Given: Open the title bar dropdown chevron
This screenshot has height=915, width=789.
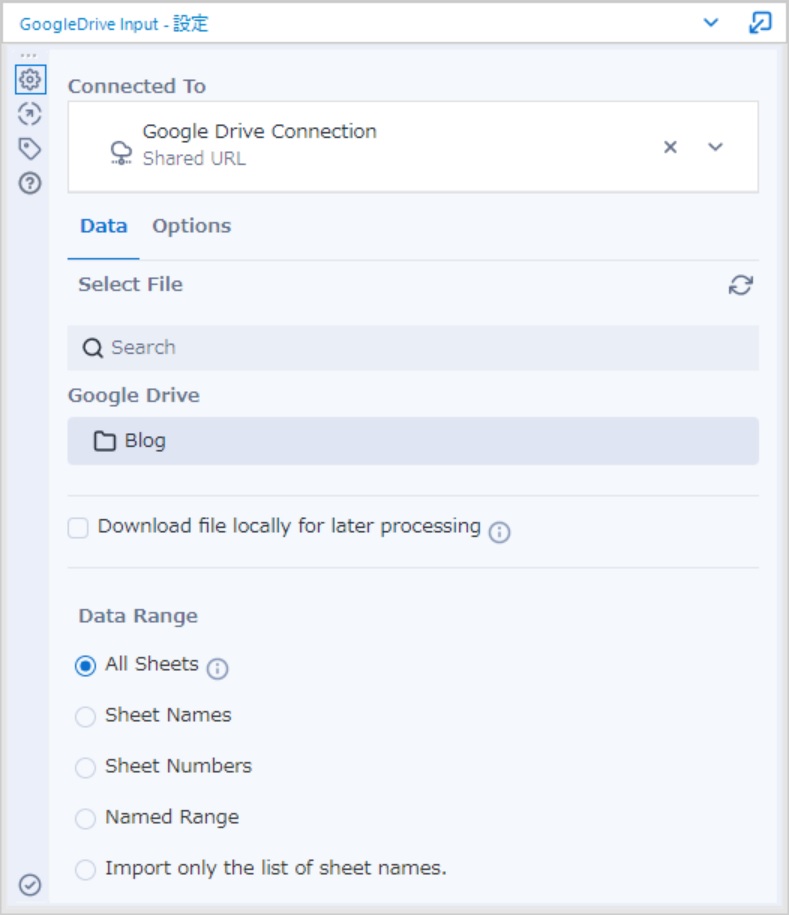Looking at the screenshot, I should click(711, 23).
